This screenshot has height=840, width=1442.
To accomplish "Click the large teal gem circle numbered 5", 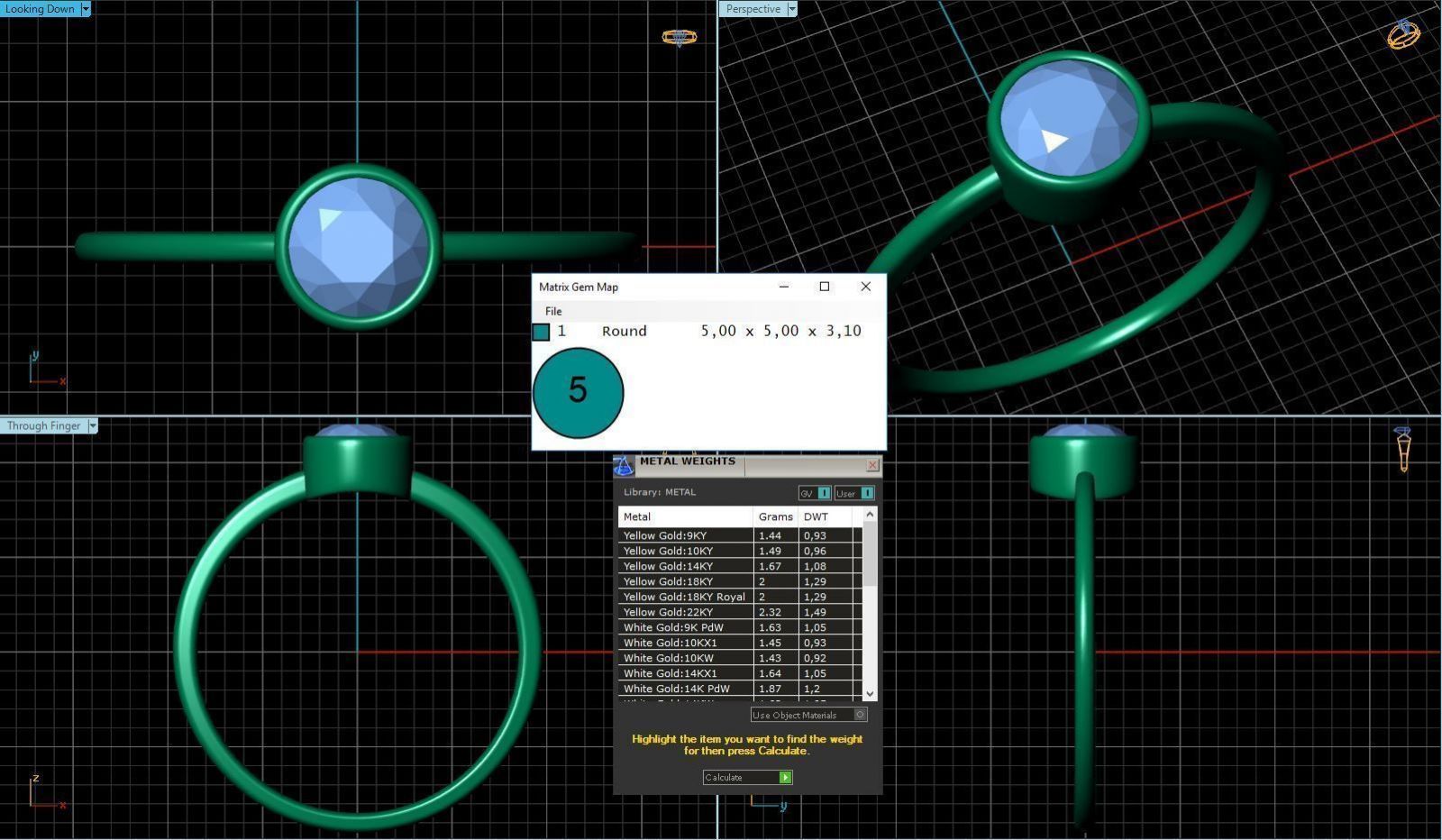I will (x=578, y=392).
